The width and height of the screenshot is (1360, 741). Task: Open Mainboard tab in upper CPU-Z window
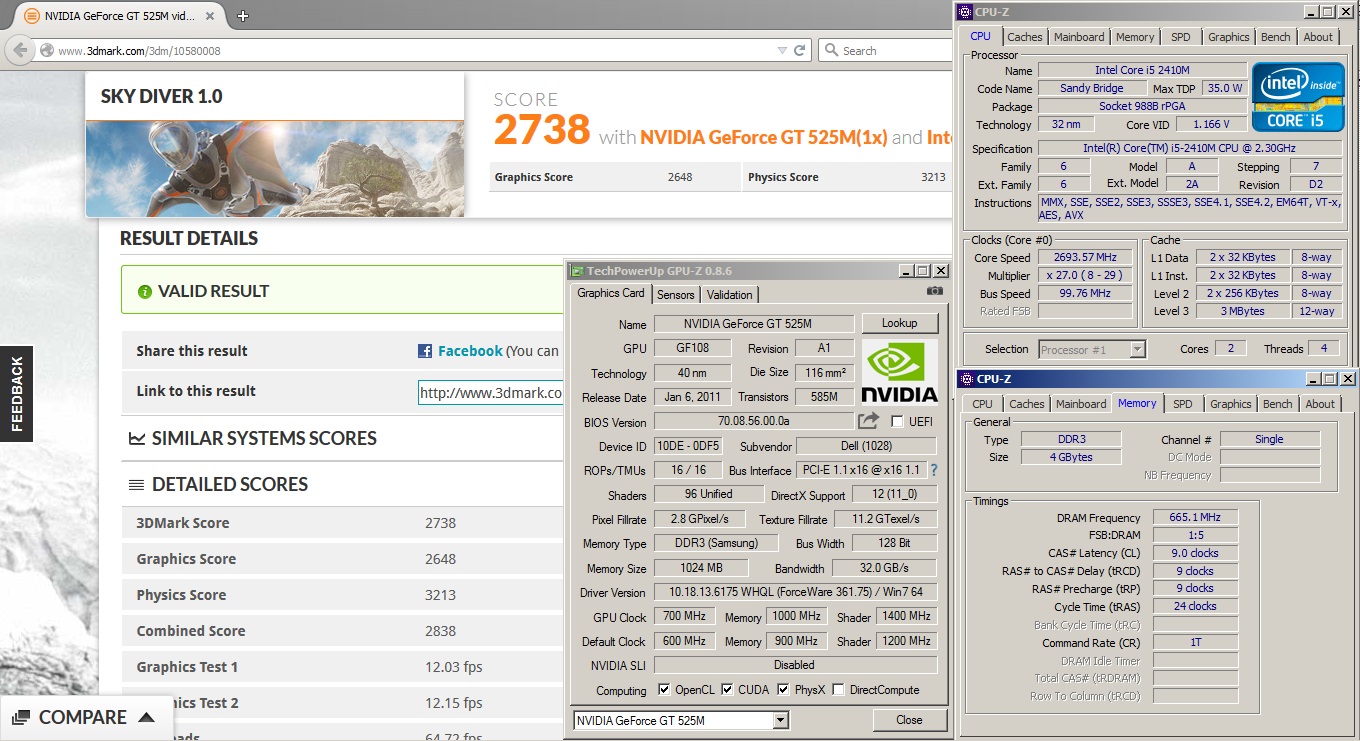coord(1079,37)
